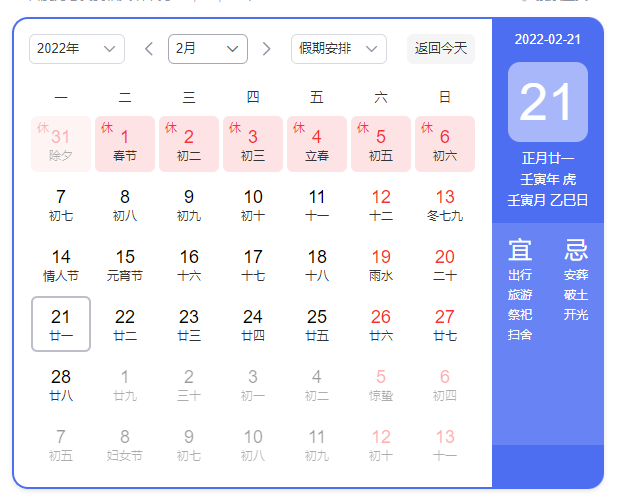Click the 返回今天 button

click(x=441, y=49)
